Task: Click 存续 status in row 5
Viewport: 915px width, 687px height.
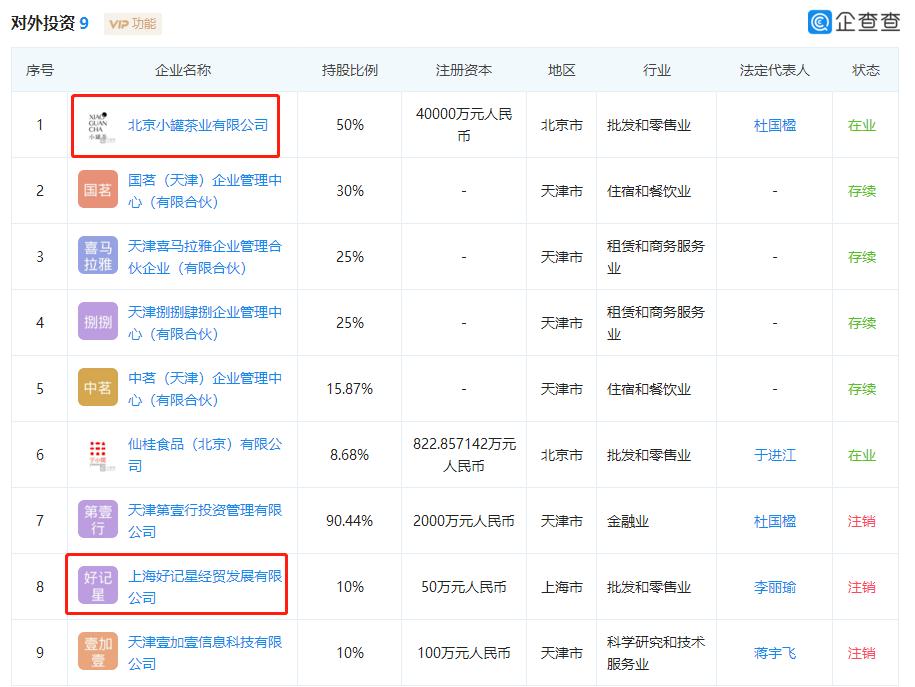Action: (x=861, y=389)
